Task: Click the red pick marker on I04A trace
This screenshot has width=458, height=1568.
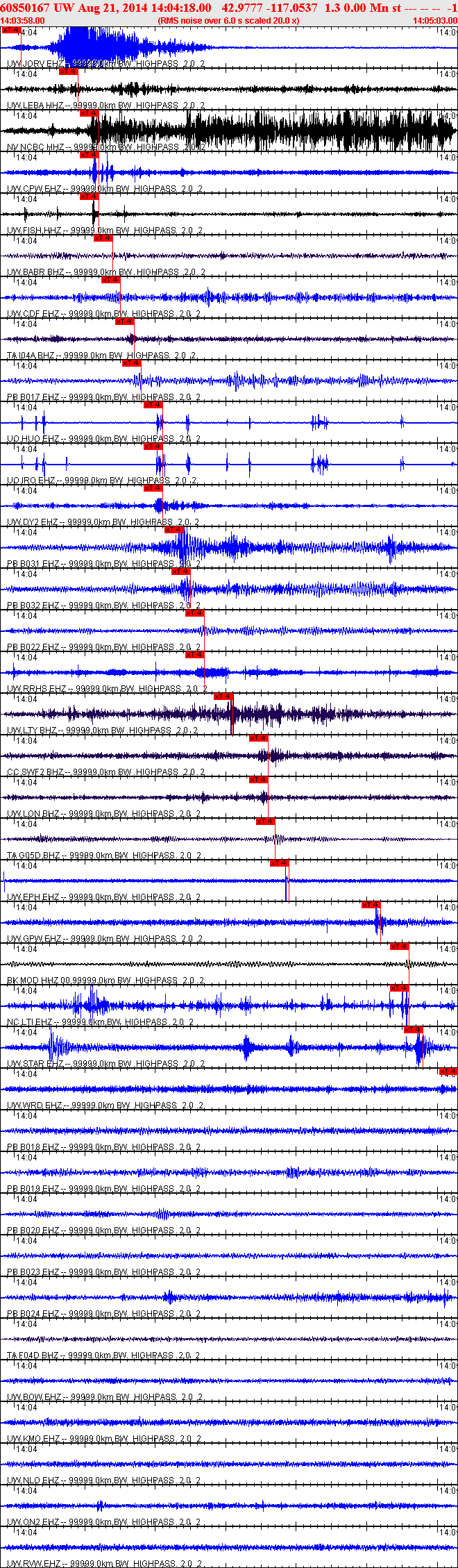Action: click(125, 322)
